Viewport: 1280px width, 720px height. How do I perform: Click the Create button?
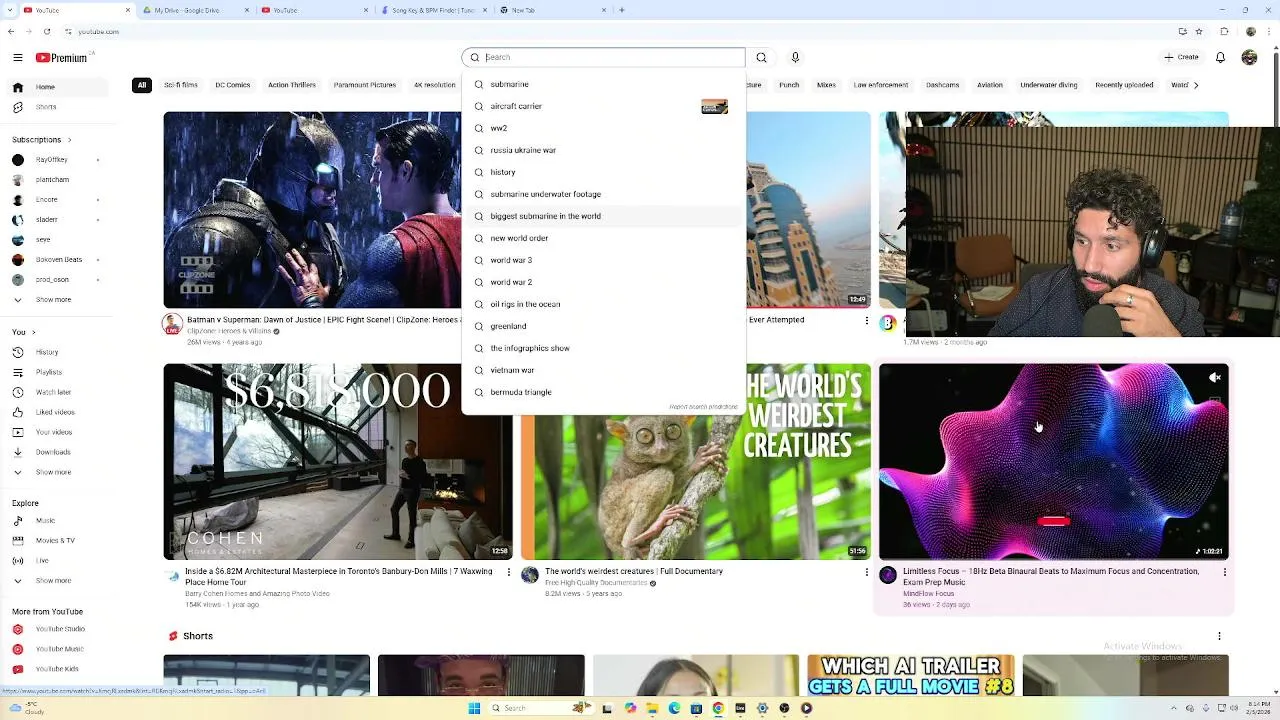click(1181, 57)
